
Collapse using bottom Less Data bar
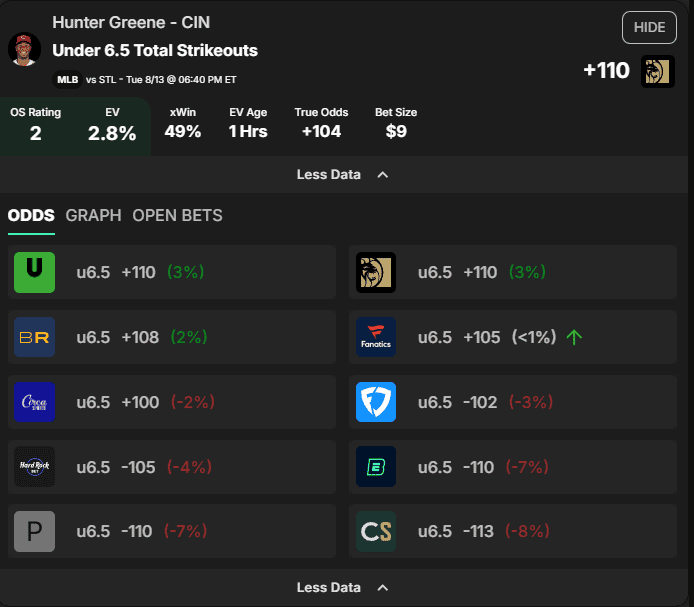tap(344, 588)
